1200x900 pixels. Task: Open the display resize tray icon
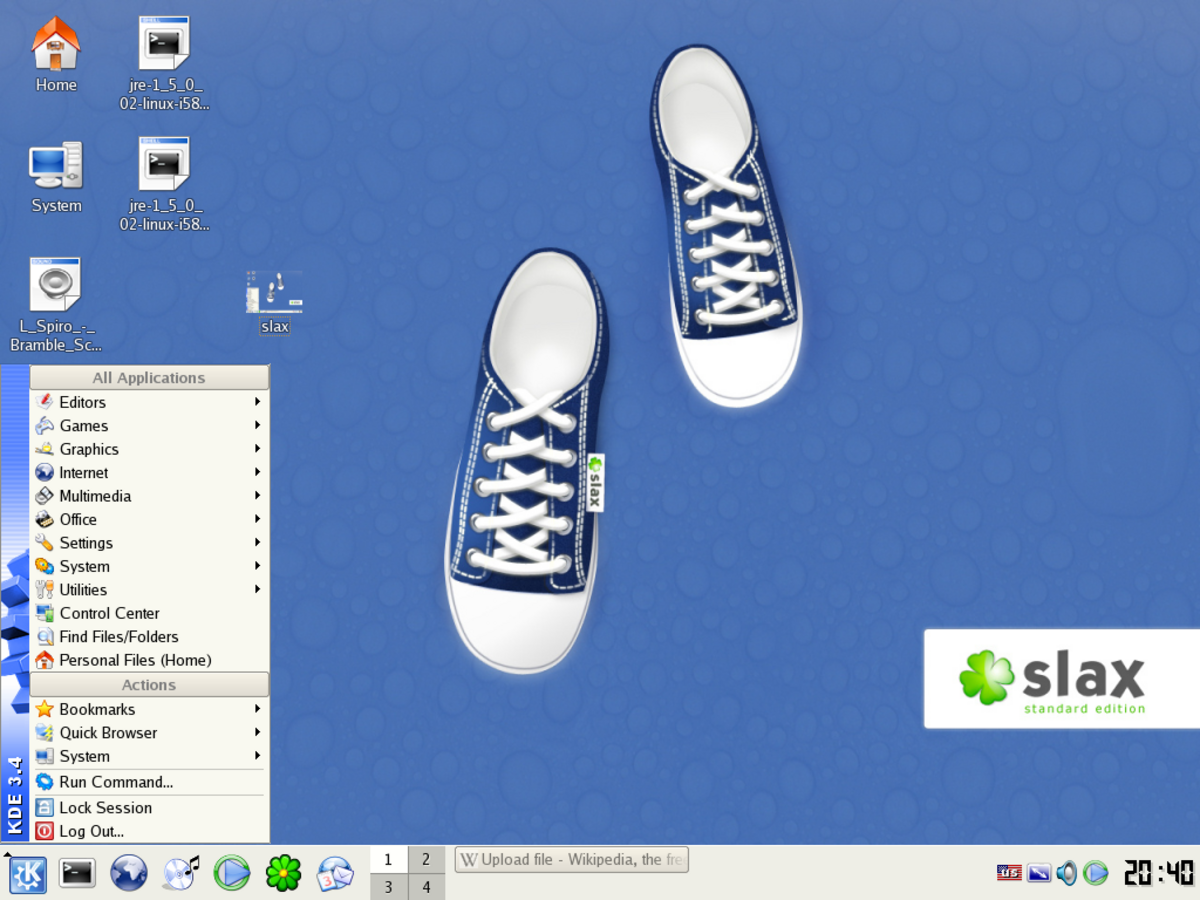(x=1039, y=873)
